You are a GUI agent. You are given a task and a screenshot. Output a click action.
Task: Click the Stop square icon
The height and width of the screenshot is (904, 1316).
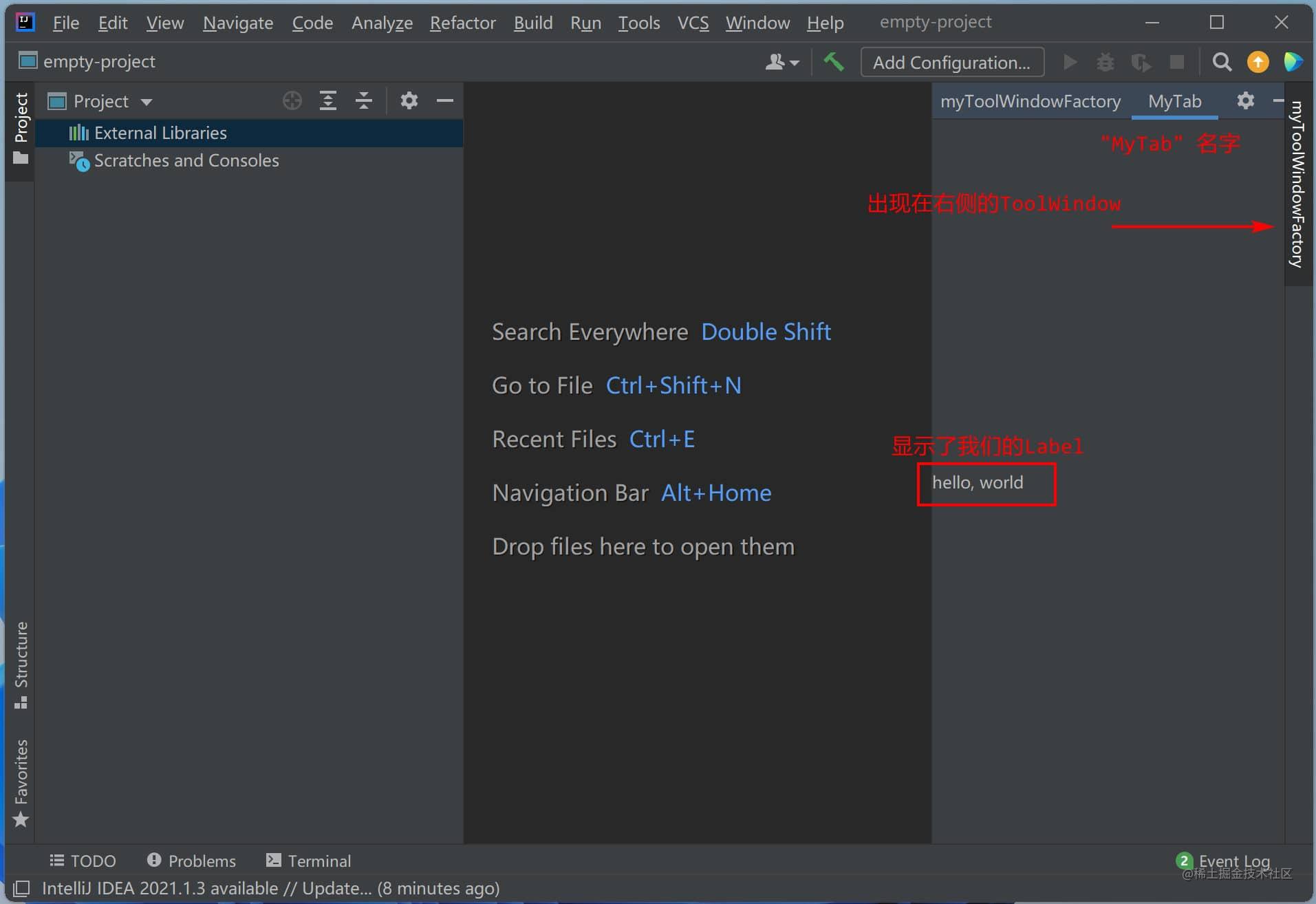point(1177,63)
